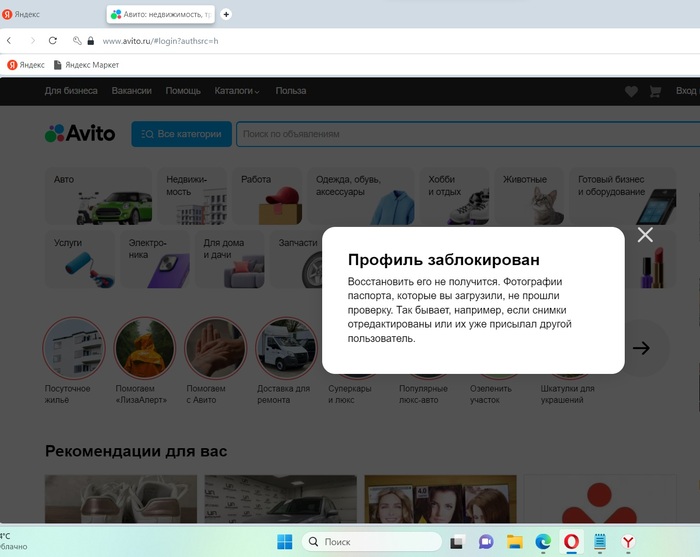Expand the Каталоги dropdown
Image resolution: width=700 pixels, height=557 pixels.
[237, 91]
